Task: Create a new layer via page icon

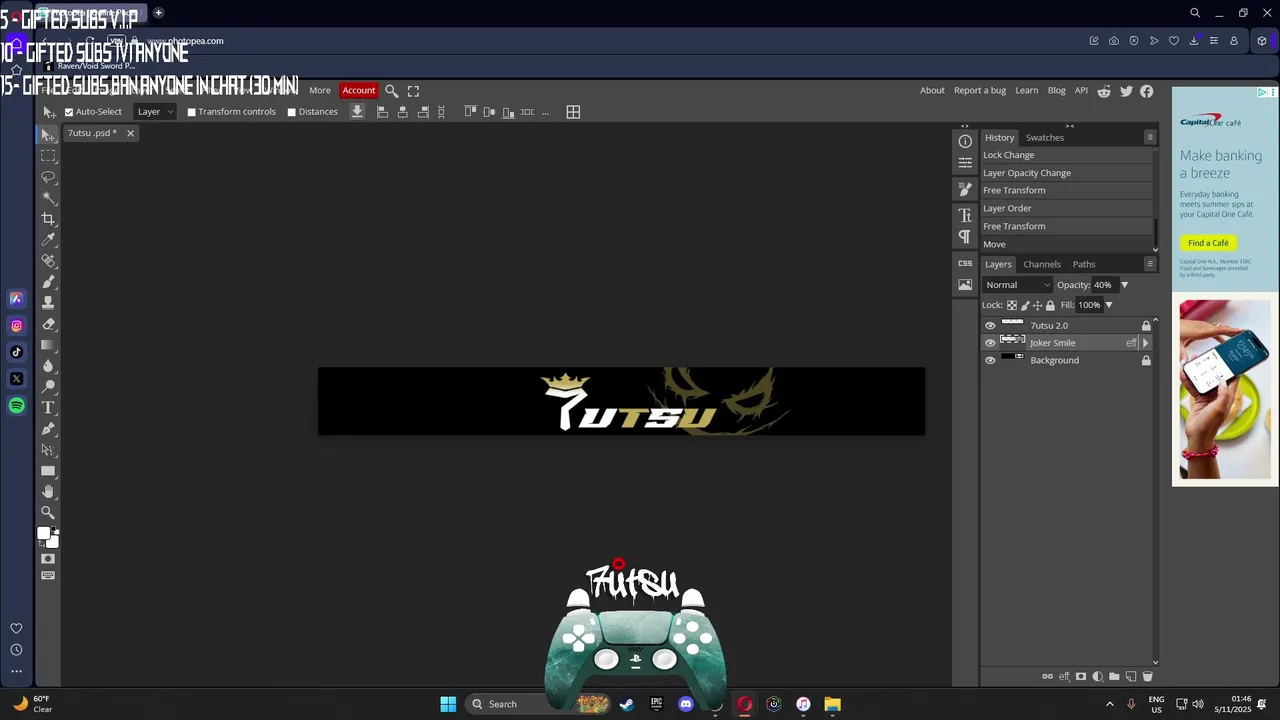Action: click(x=1131, y=677)
